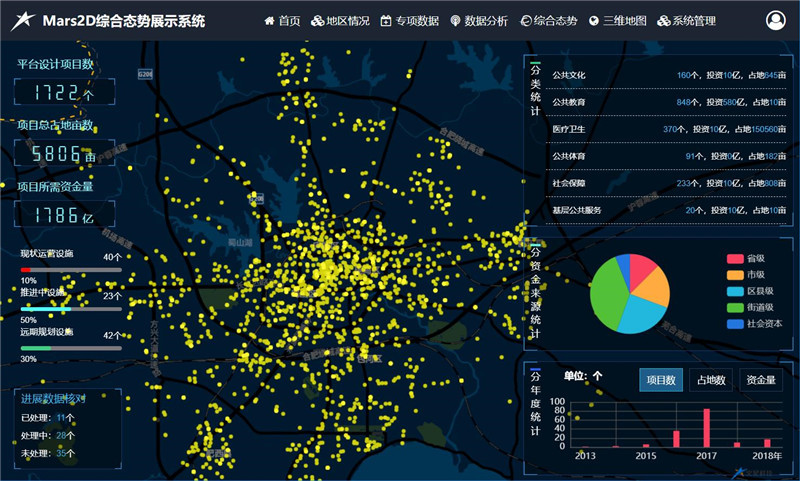Viewport: 800px width, 481px height.
Task: Switch chart to 项目数 tab
Action: (661, 380)
